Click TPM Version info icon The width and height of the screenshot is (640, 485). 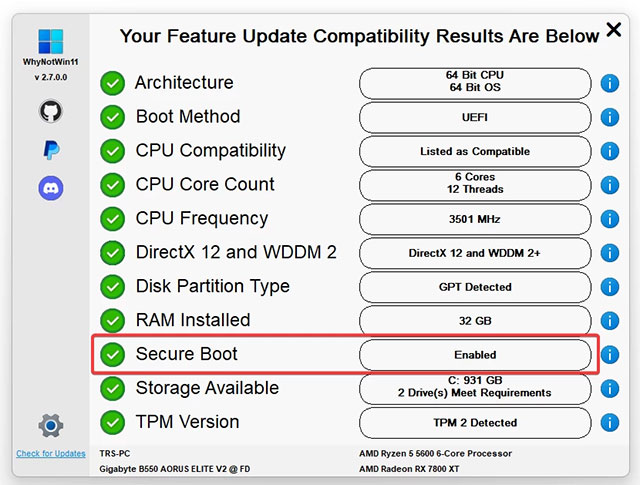click(610, 423)
